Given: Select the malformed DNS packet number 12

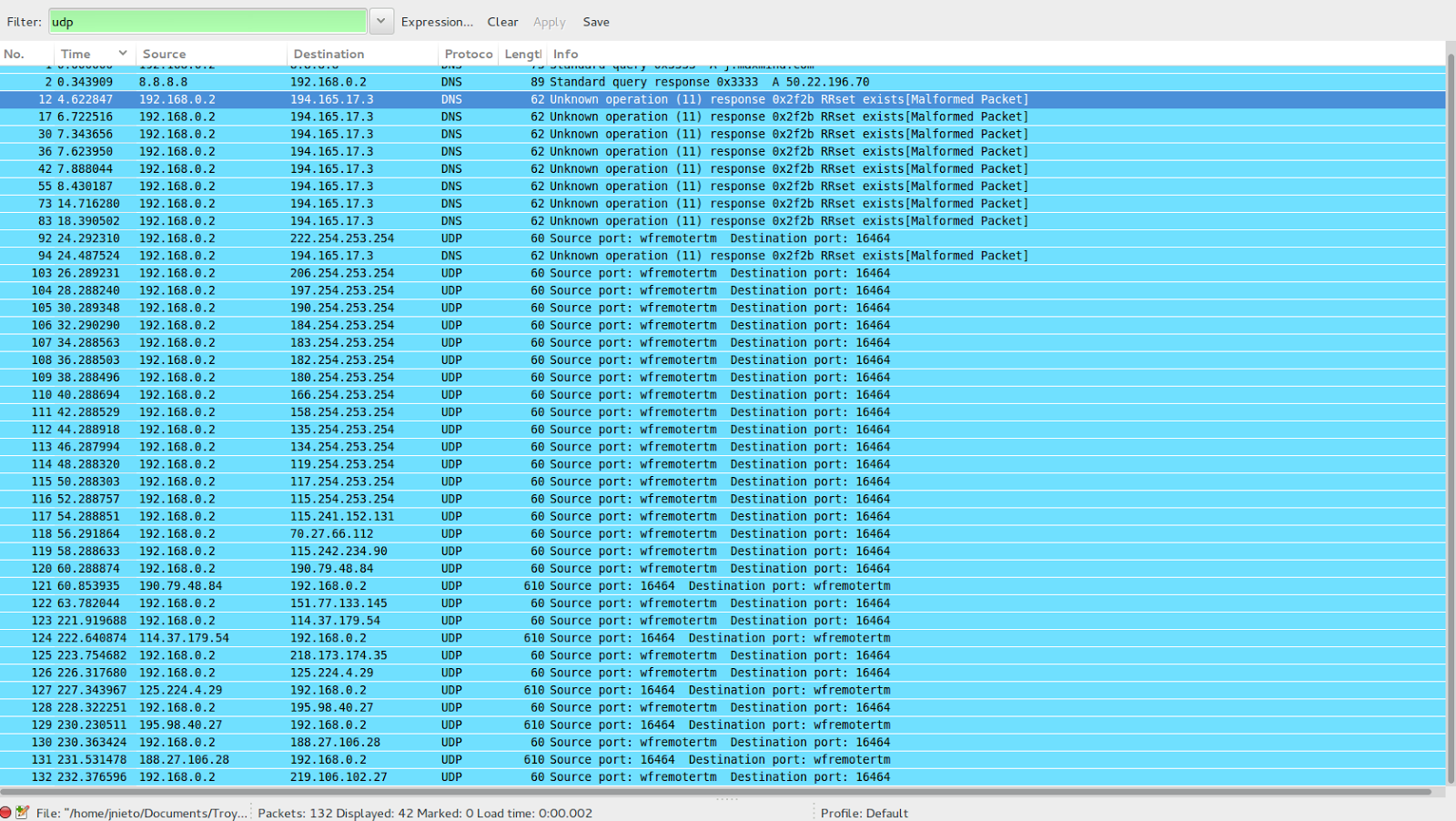Looking at the screenshot, I should click(x=364, y=99).
